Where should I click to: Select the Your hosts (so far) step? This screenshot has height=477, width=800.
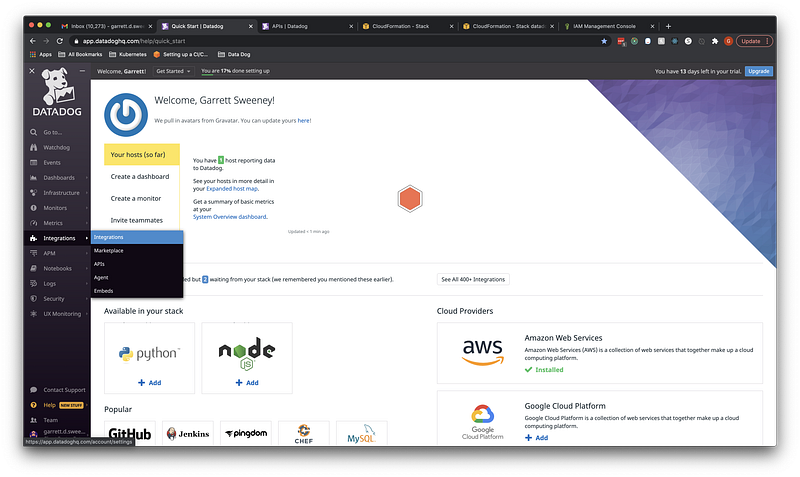[x=142, y=155]
